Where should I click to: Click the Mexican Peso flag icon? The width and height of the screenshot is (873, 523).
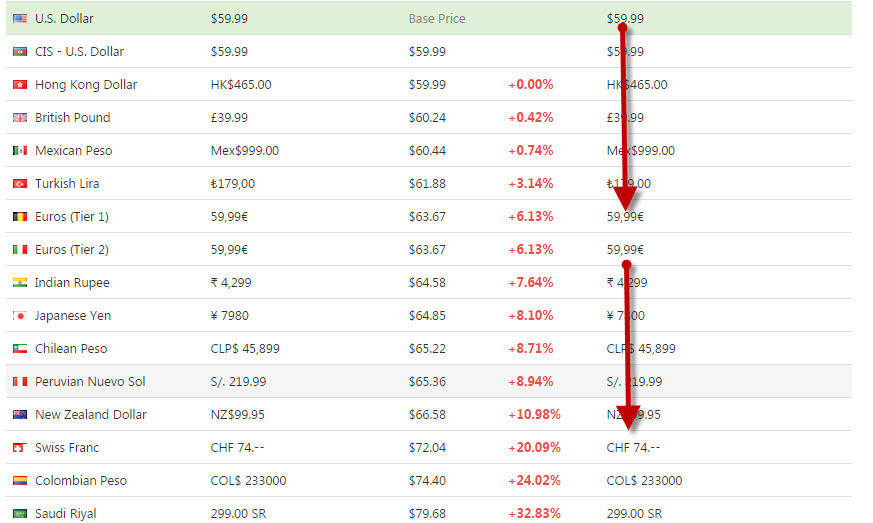[x=19, y=151]
